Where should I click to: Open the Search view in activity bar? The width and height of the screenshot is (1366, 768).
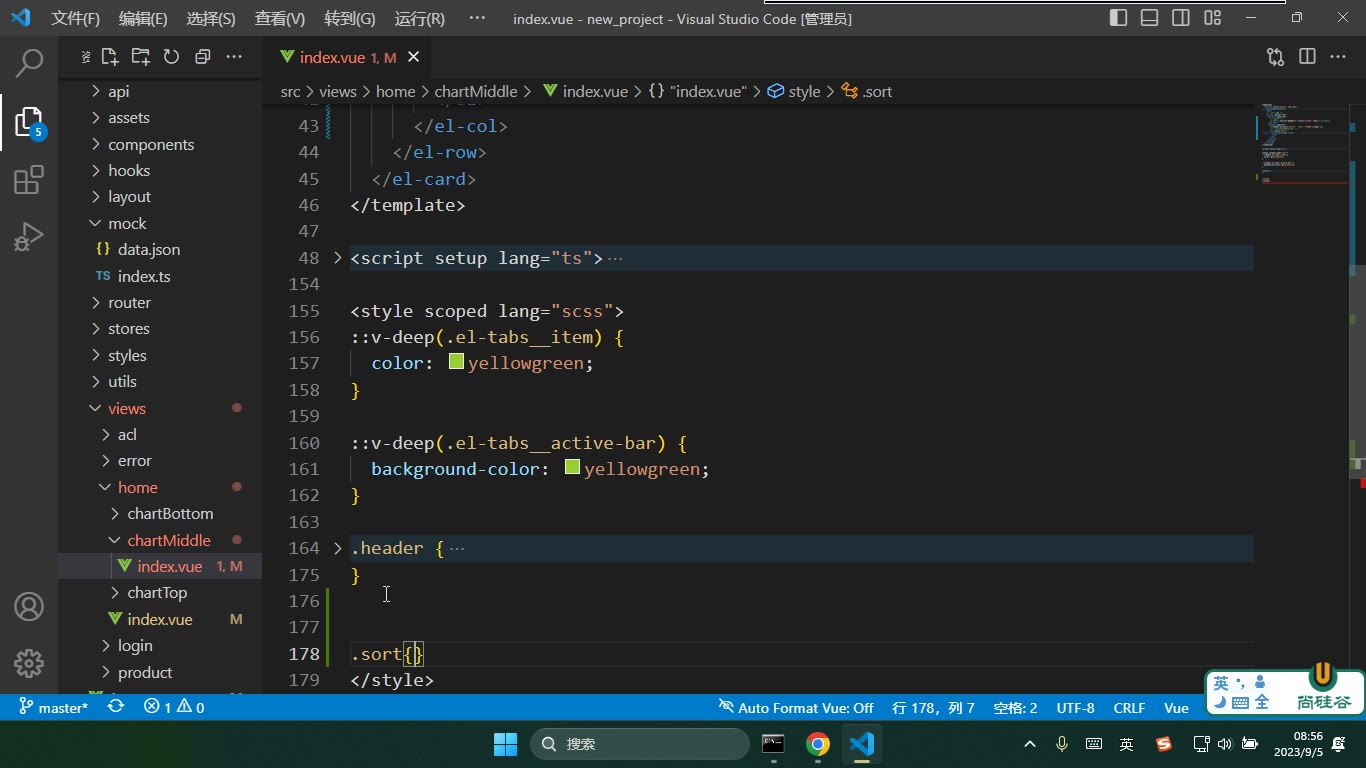(29, 63)
